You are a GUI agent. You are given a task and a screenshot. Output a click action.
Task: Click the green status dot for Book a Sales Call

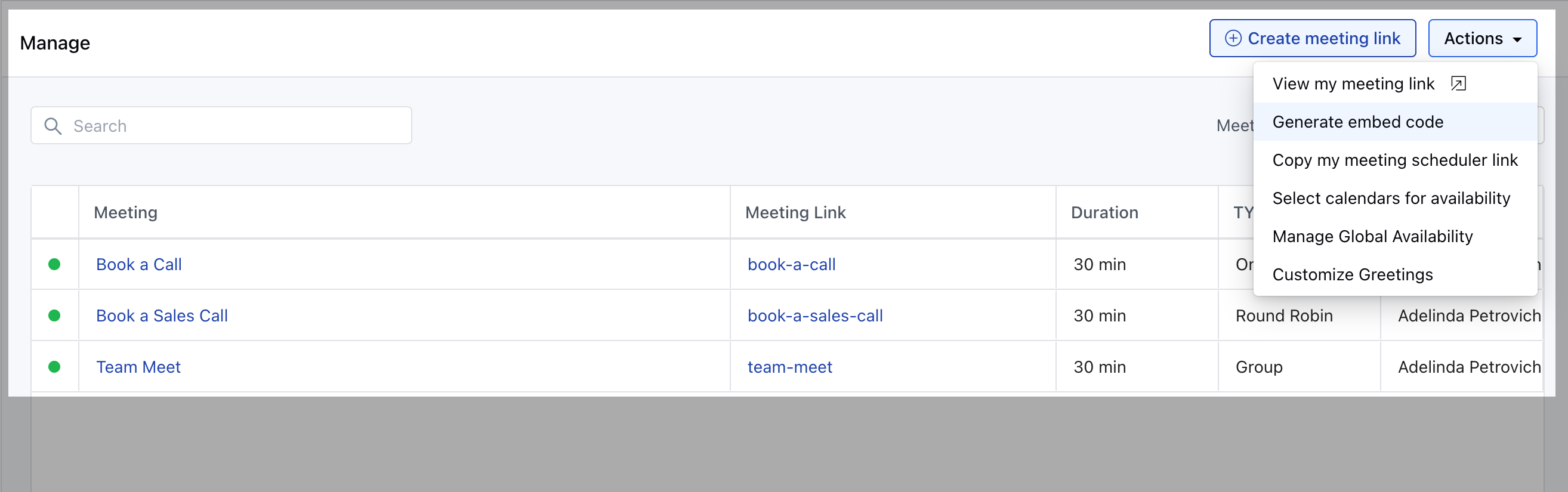tap(54, 315)
